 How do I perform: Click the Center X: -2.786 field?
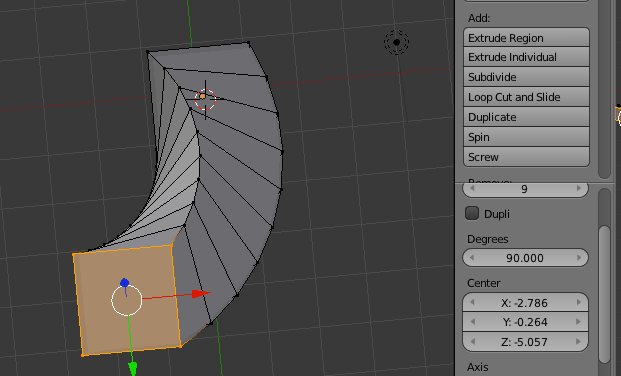click(525, 303)
